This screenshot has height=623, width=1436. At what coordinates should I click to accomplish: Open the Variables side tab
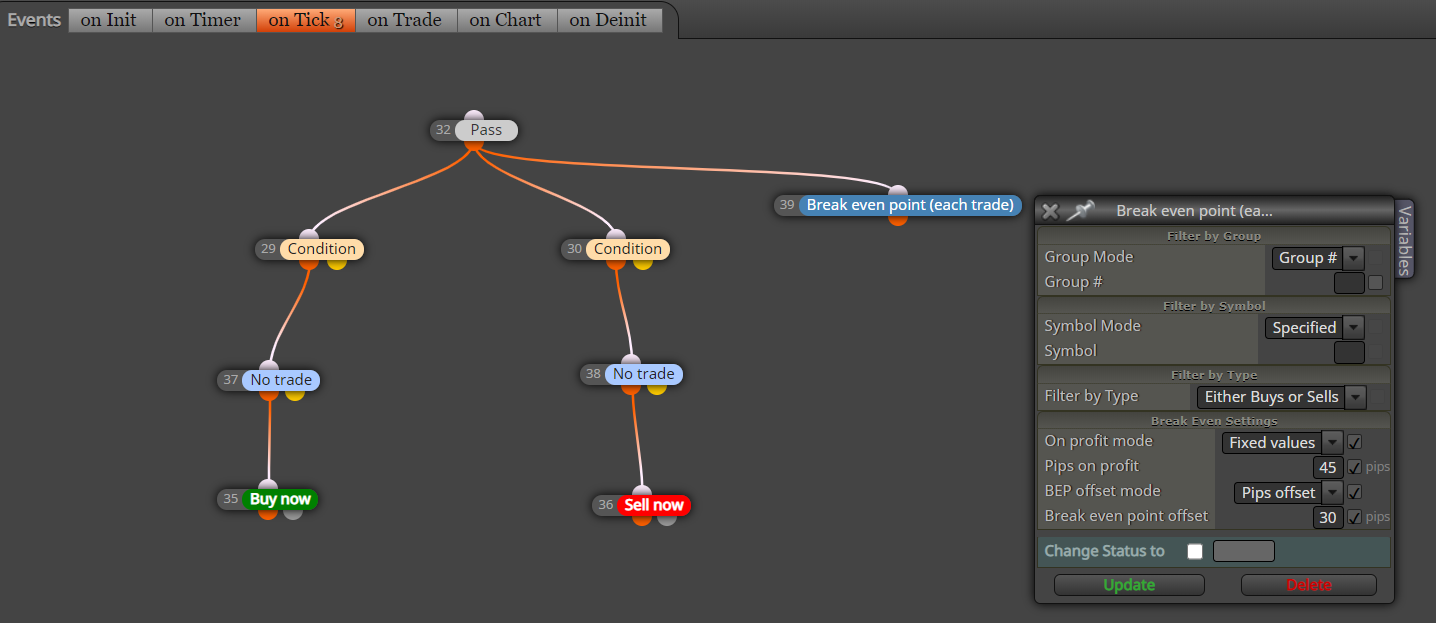tap(1405, 238)
